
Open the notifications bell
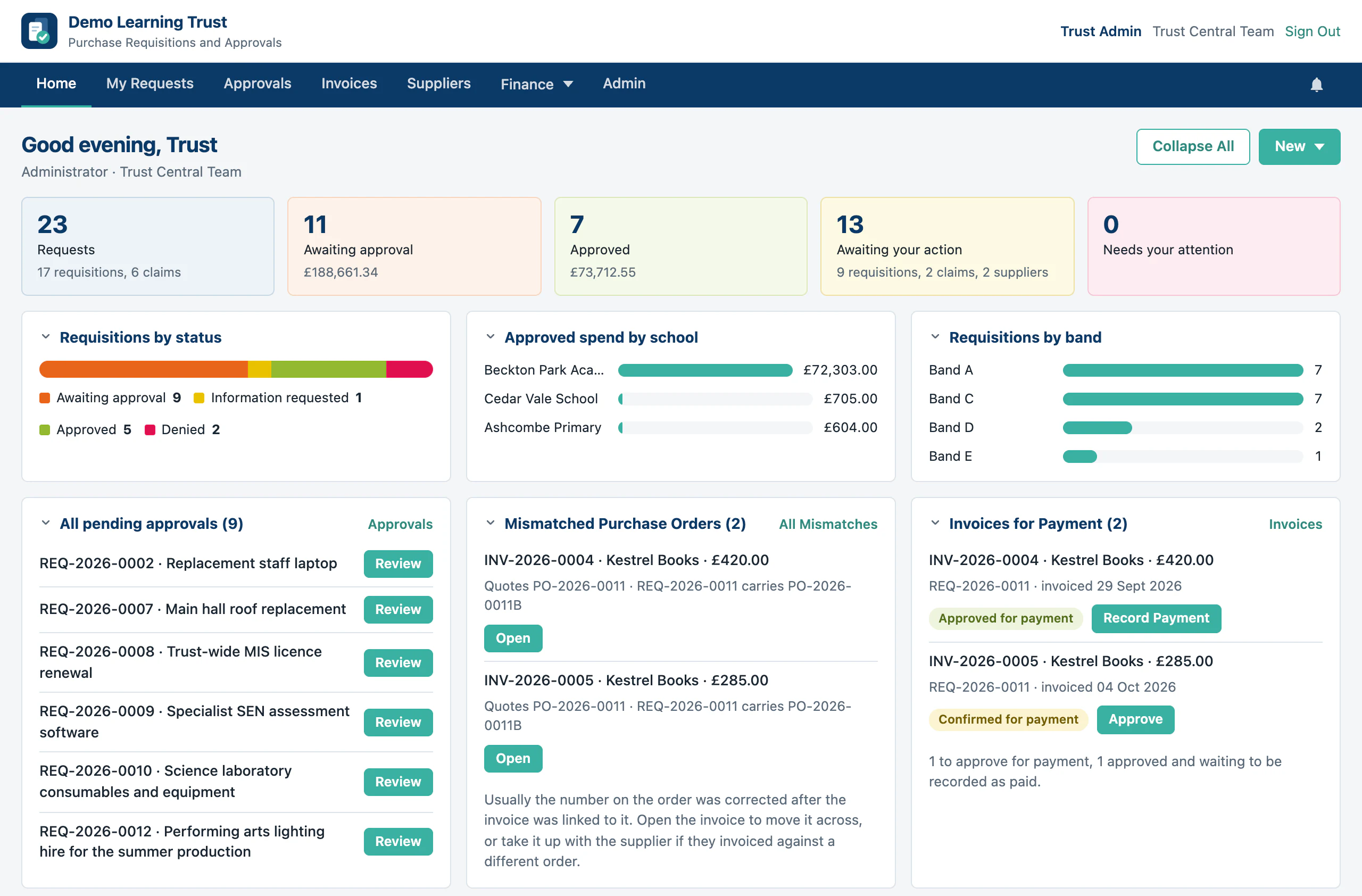click(x=1316, y=85)
